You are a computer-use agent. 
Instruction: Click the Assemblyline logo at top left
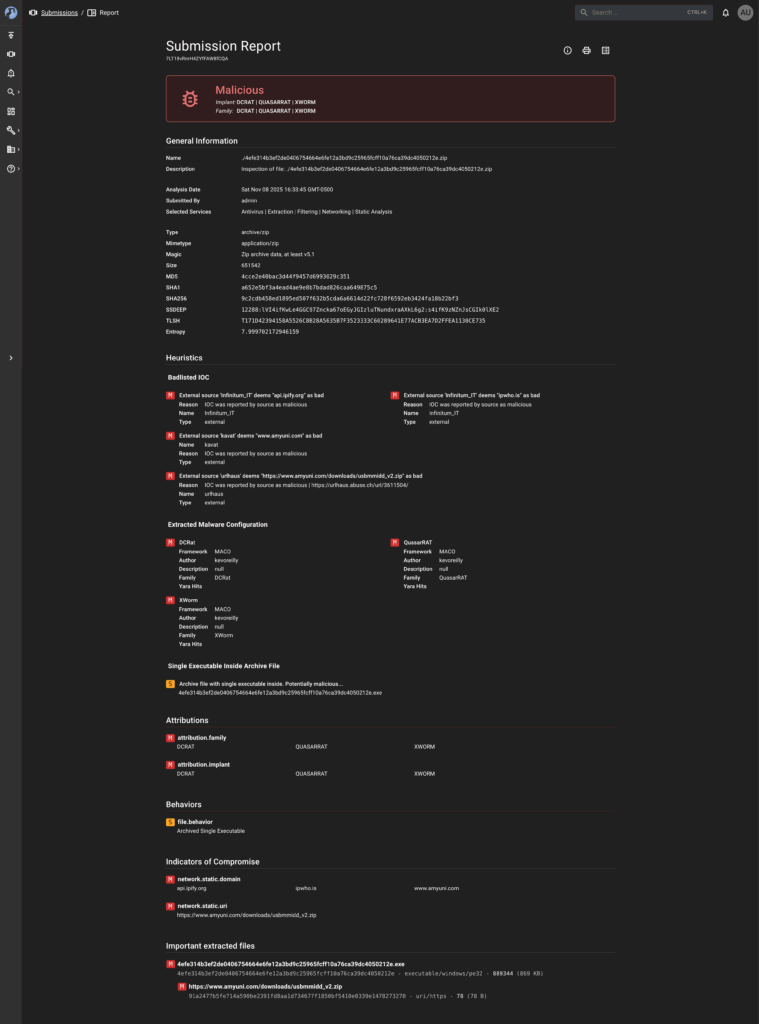point(11,12)
